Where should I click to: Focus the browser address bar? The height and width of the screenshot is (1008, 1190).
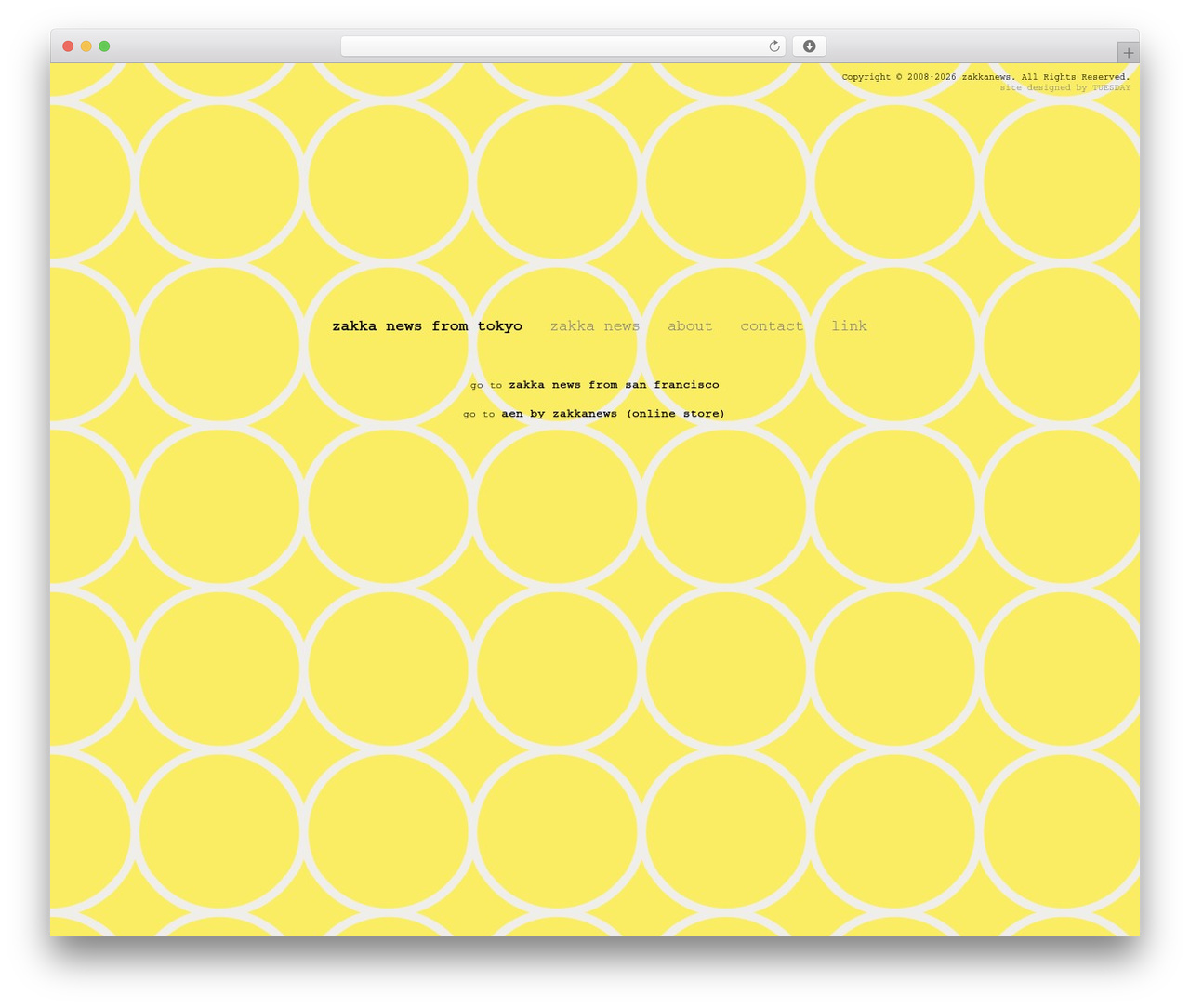[562, 46]
